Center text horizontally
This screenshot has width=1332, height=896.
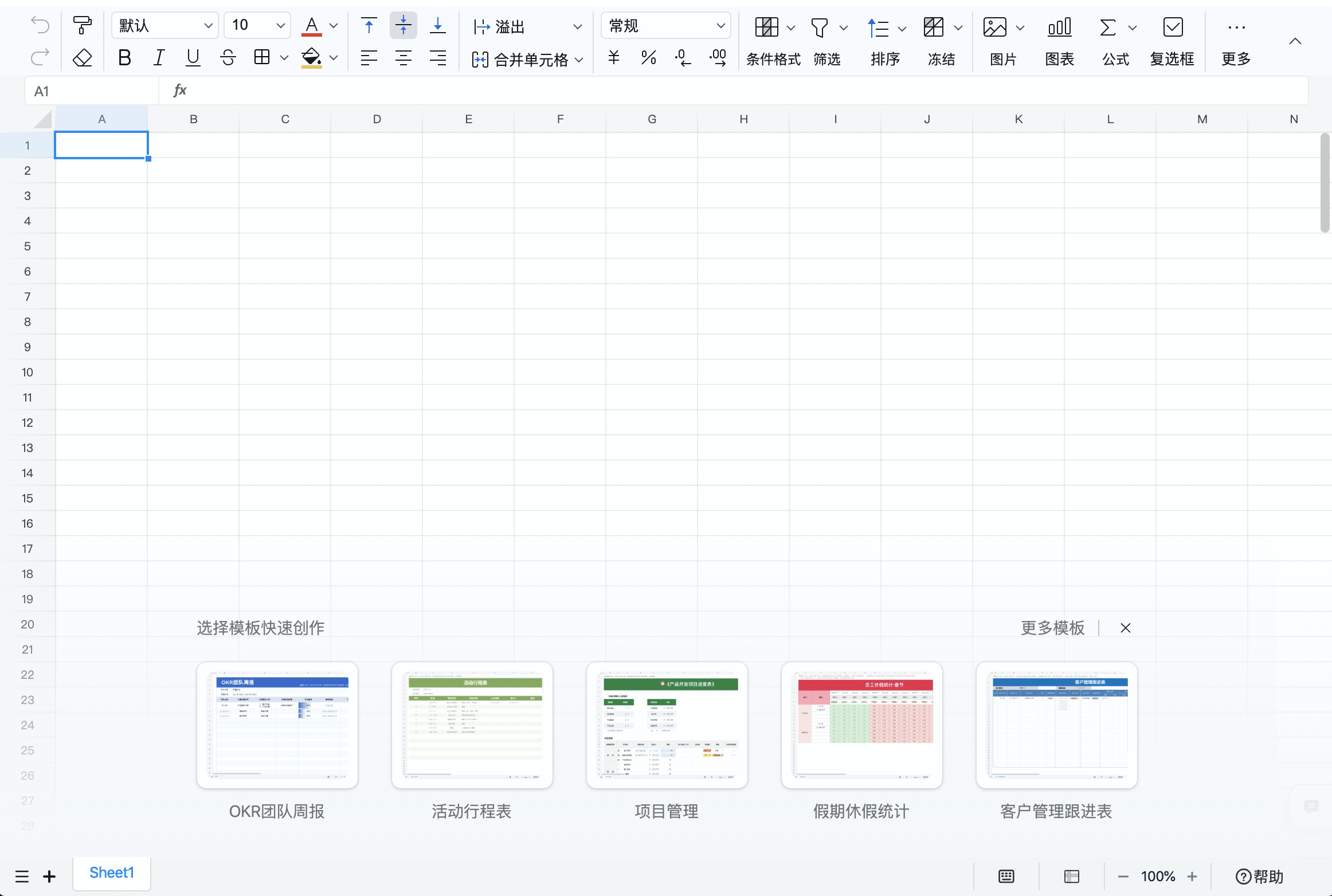[x=403, y=58]
